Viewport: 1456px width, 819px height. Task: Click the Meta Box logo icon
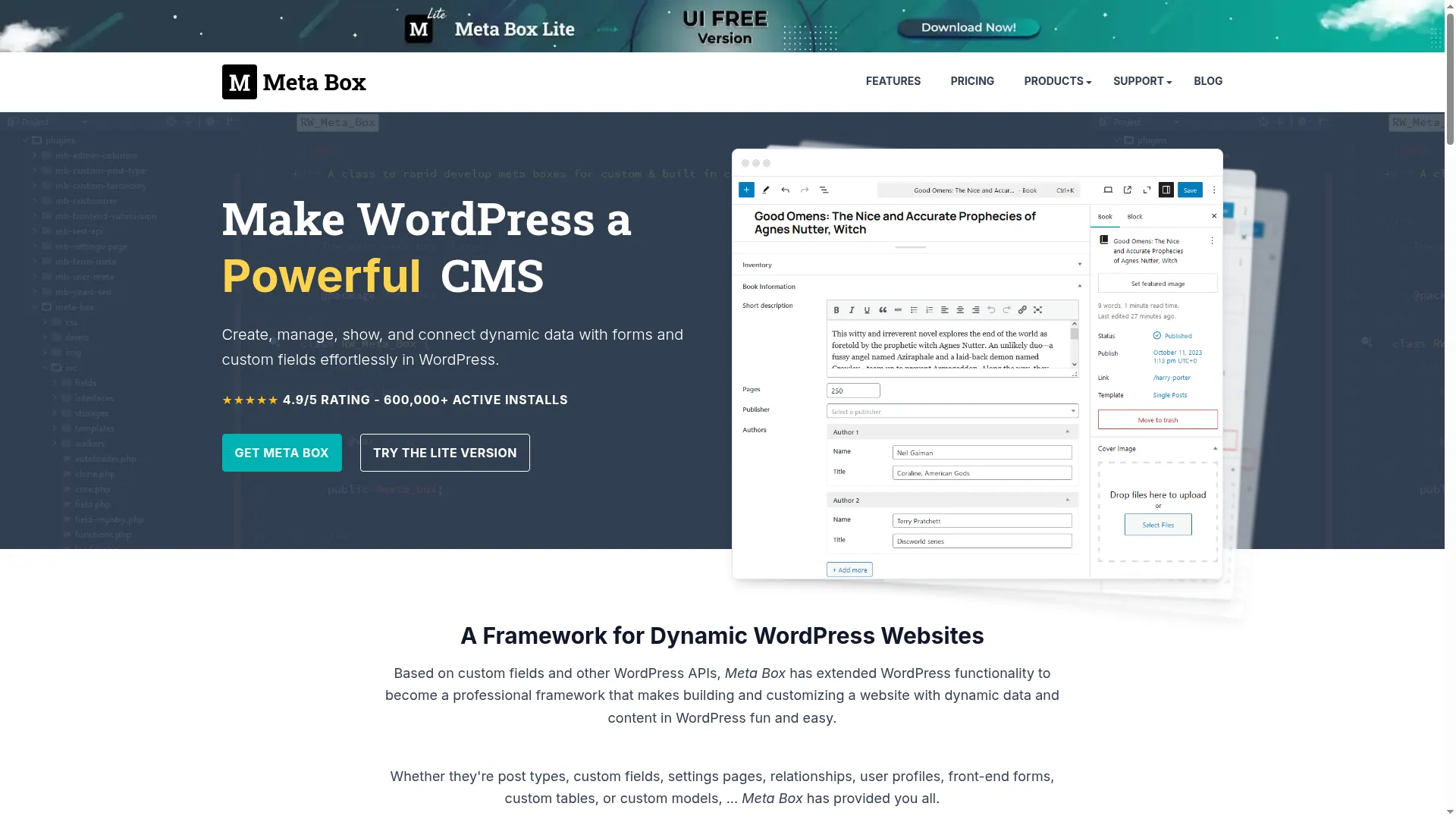point(240,82)
